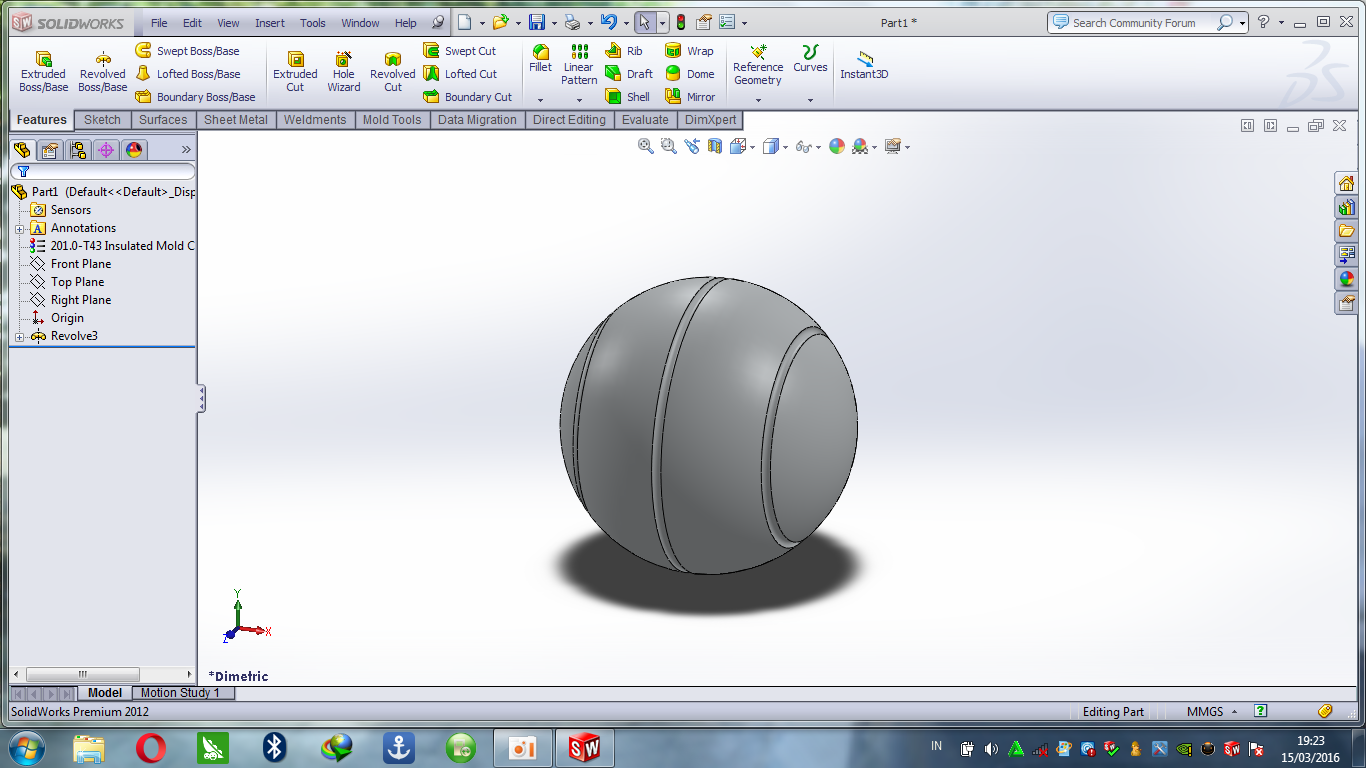Expand the Revolve3 feature
This screenshot has height=768, width=1366.
coord(20,337)
